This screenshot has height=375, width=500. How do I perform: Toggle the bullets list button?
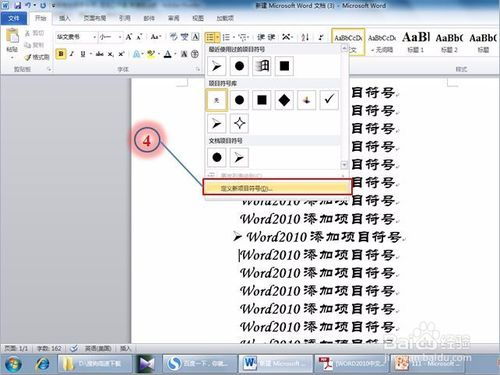pos(210,37)
